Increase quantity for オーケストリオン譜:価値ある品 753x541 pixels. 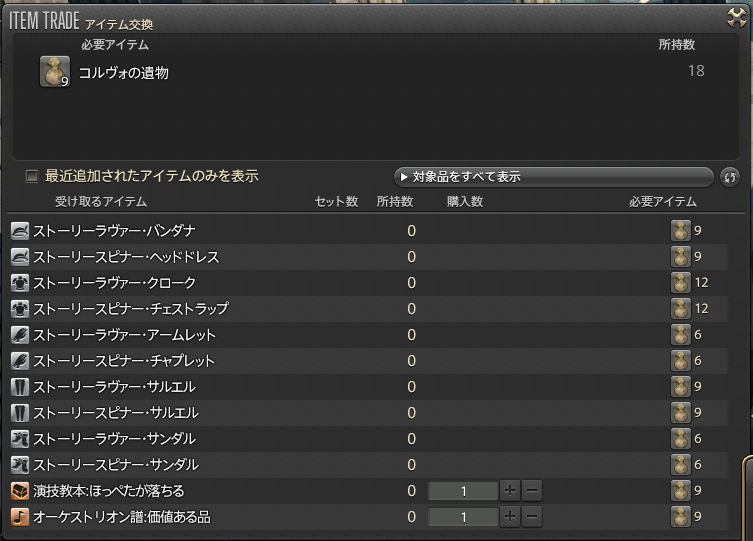pos(510,517)
